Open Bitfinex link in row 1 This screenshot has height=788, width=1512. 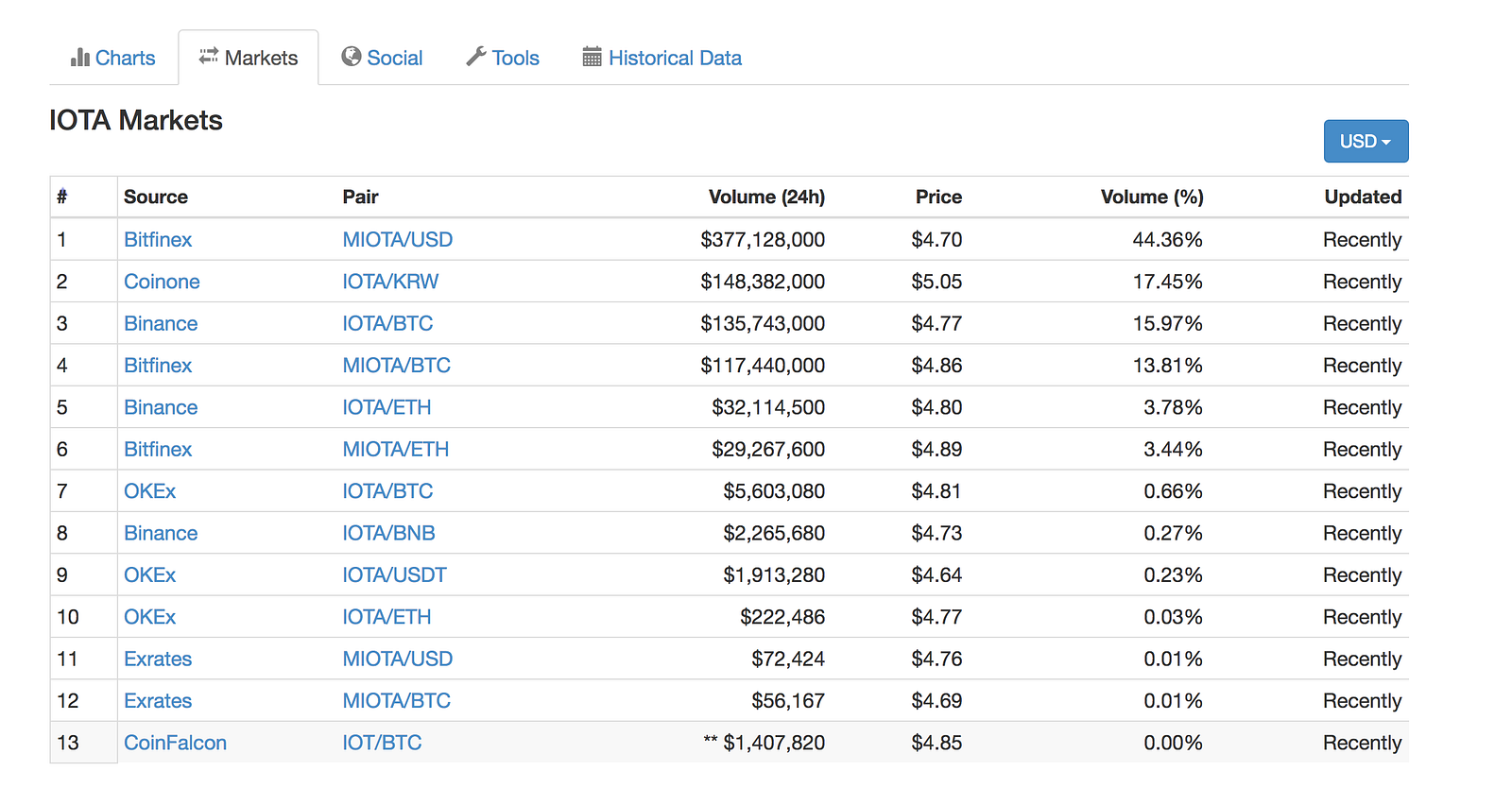coord(158,240)
